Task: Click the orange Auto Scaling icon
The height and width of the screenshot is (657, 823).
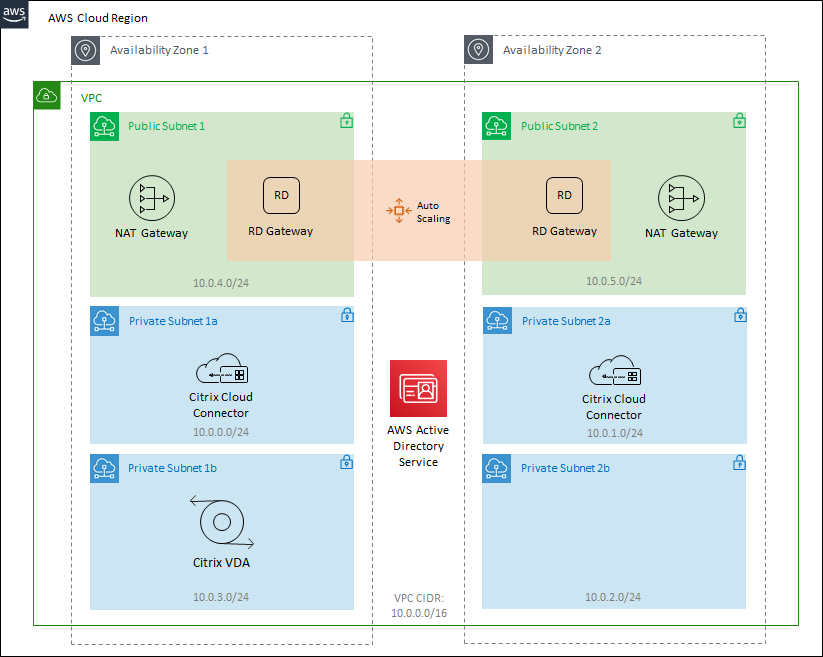Action: pyautogui.click(x=398, y=211)
